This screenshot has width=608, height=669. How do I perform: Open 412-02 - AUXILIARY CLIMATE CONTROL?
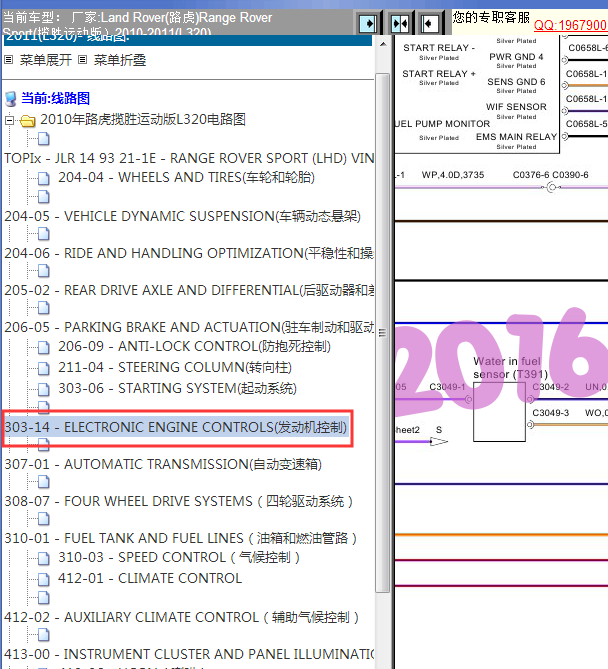point(181,618)
